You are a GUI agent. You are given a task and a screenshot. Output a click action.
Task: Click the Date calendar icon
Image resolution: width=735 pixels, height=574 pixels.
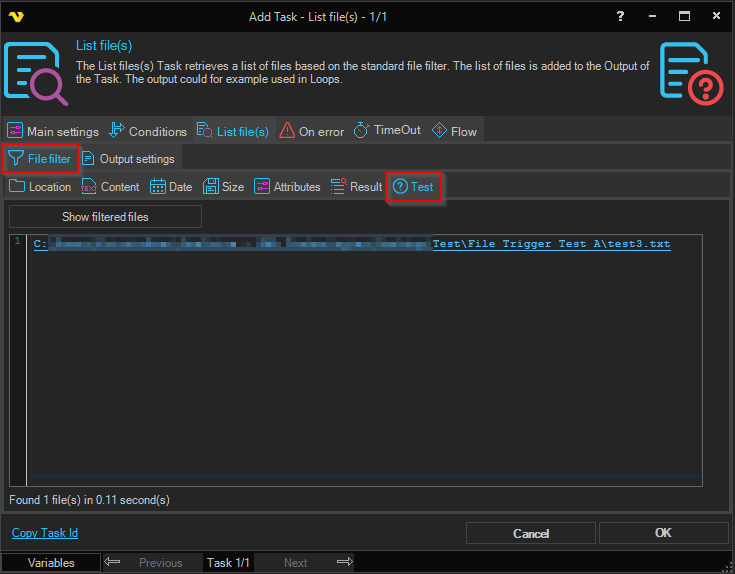click(x=158, y=186)
